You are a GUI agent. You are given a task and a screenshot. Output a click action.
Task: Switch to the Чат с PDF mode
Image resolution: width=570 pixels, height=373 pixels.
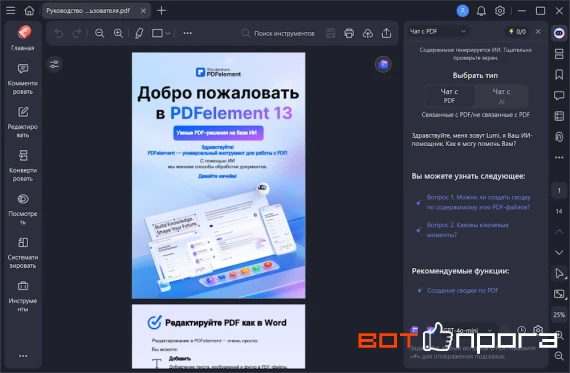(x=449, y=96)
